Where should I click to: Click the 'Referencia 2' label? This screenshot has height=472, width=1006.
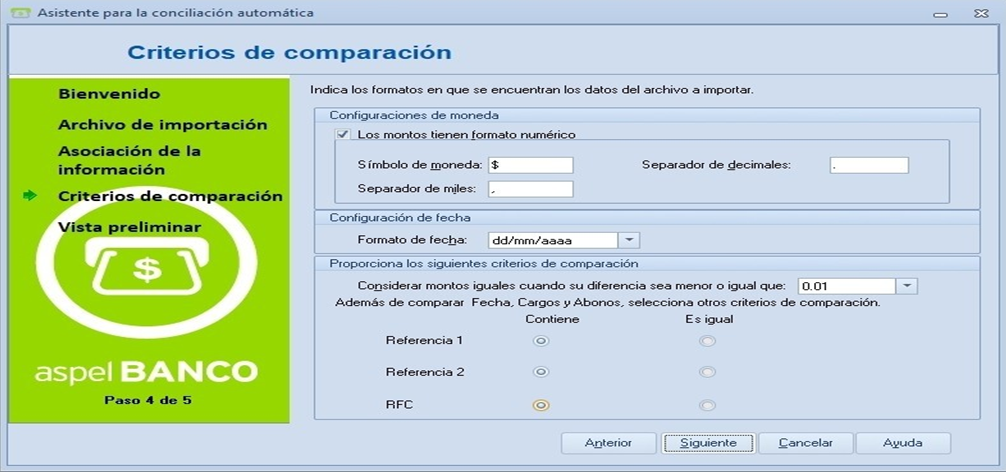pyautogui.click(x=424, y=372)
